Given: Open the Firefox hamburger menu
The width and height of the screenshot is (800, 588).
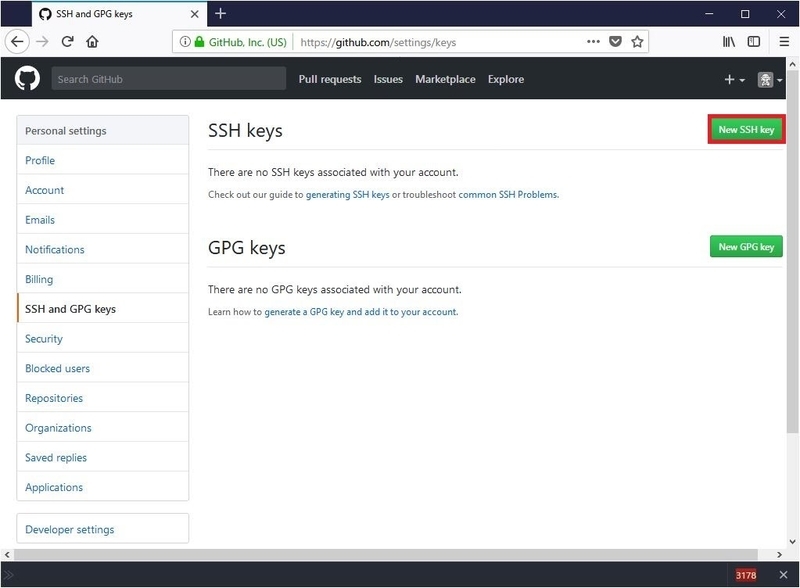Looking at the screenshot, I should [781, 42].
